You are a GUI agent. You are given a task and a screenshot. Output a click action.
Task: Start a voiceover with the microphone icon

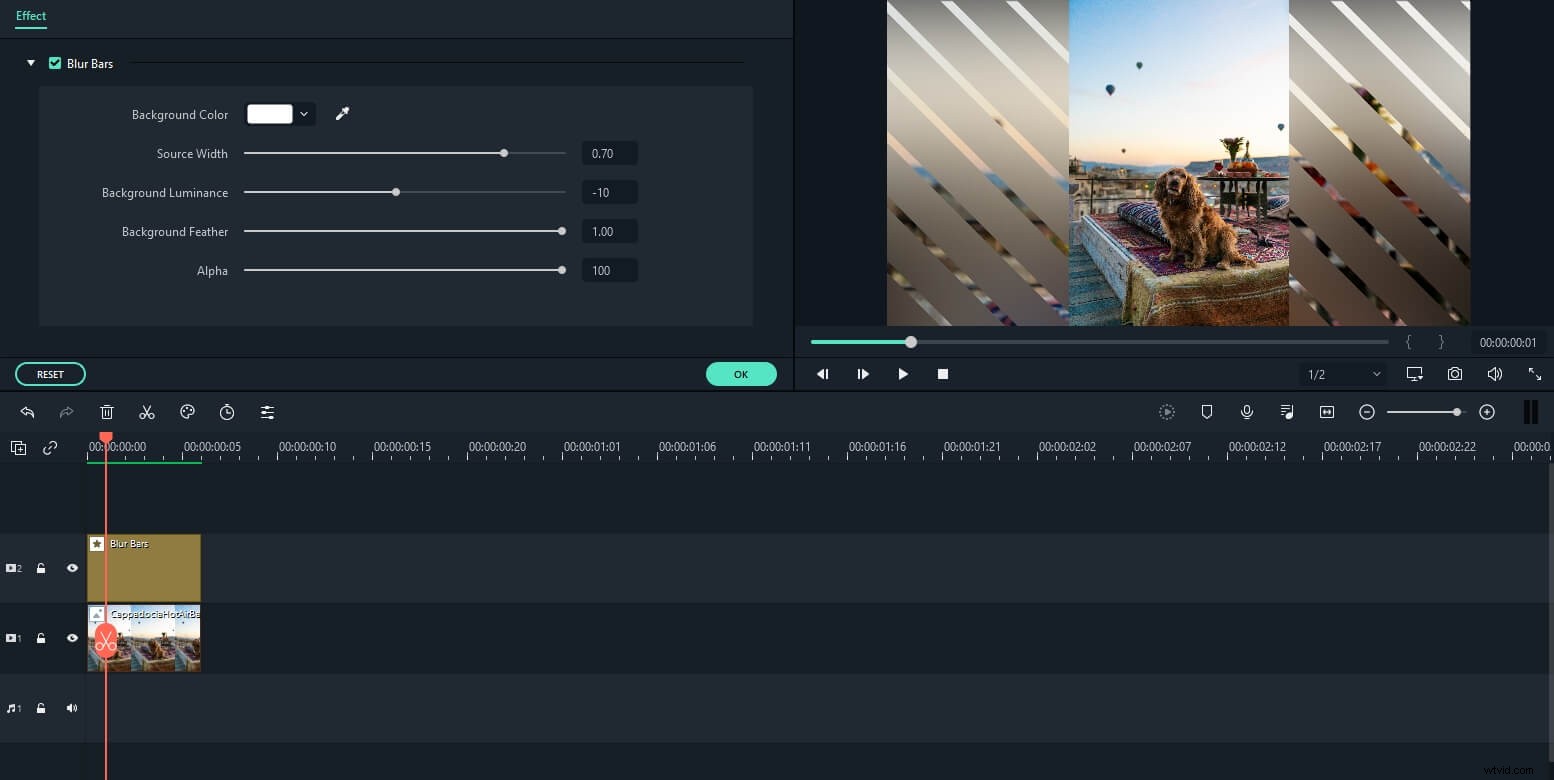tap(1247, 411)
